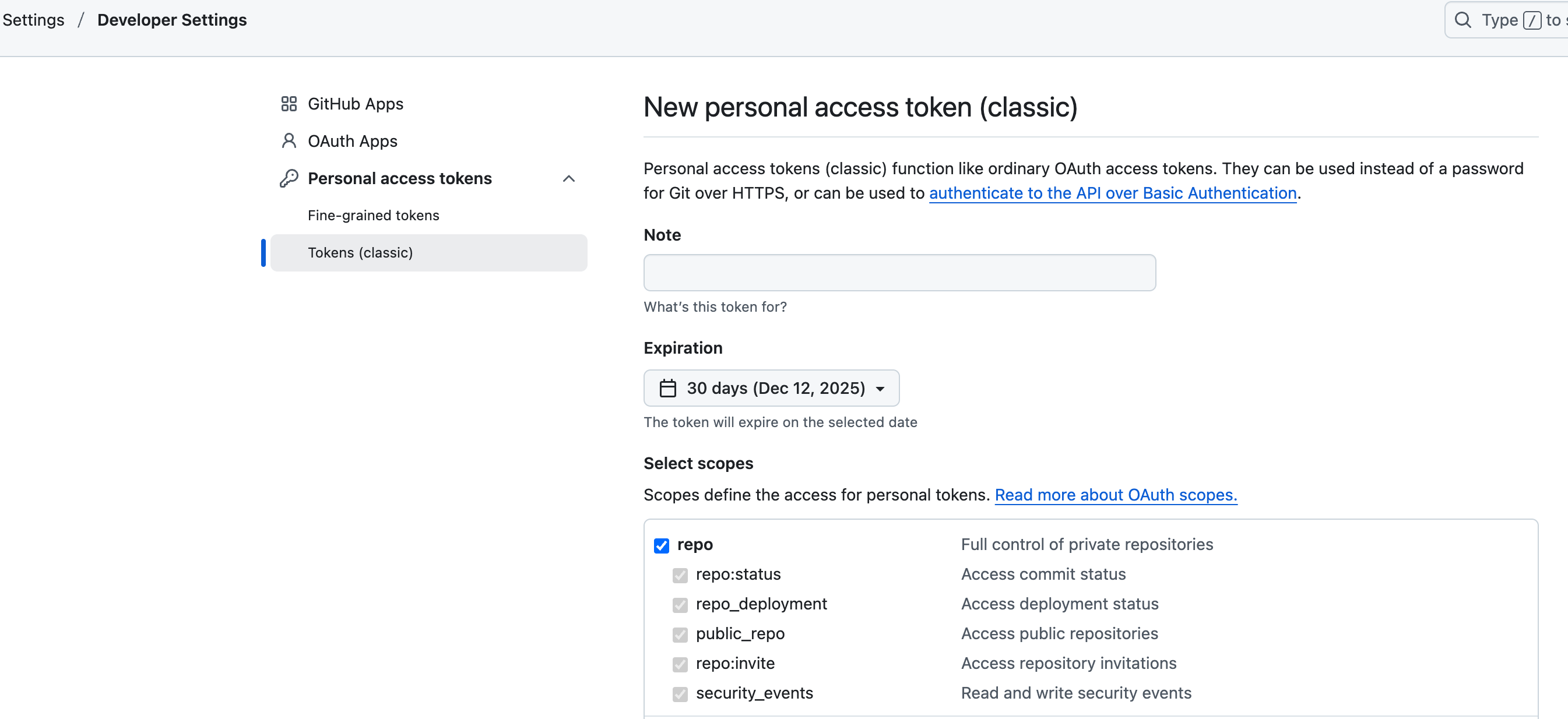
Task: Select Tokens (classic) in sidebar
Action: click(360, 252)
